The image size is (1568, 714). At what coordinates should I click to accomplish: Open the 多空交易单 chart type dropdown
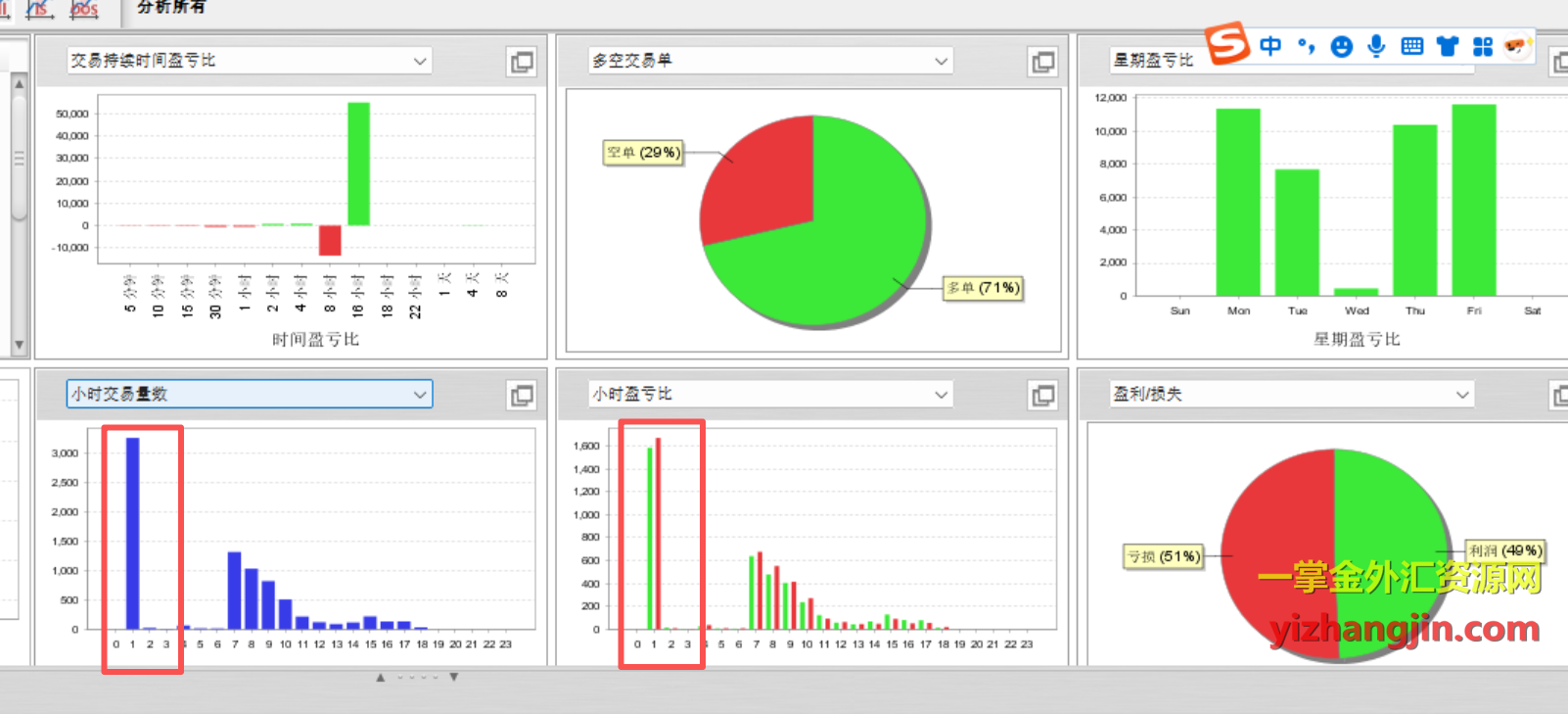[x=941, y=61]
